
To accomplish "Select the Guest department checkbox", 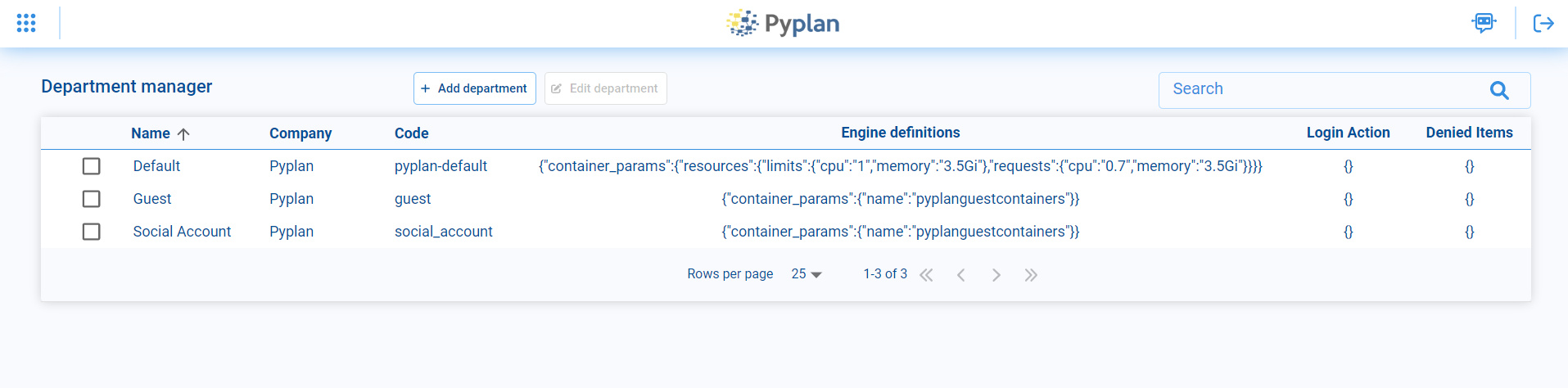I will (x=92, y=199).
